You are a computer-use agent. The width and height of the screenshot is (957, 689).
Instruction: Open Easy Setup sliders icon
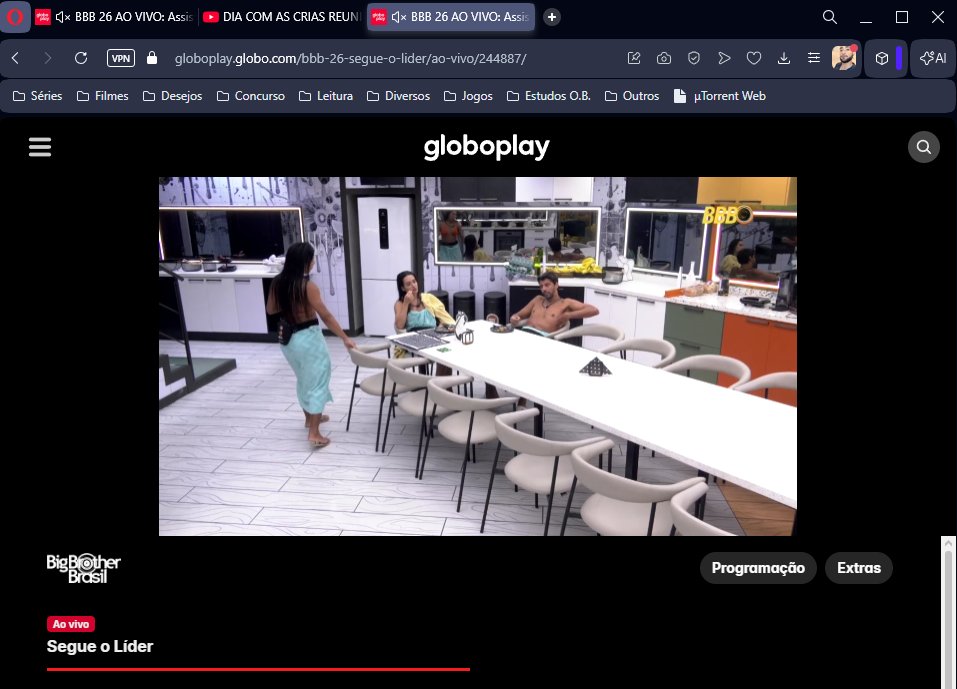pyautogui.click(x=814, y=58)
